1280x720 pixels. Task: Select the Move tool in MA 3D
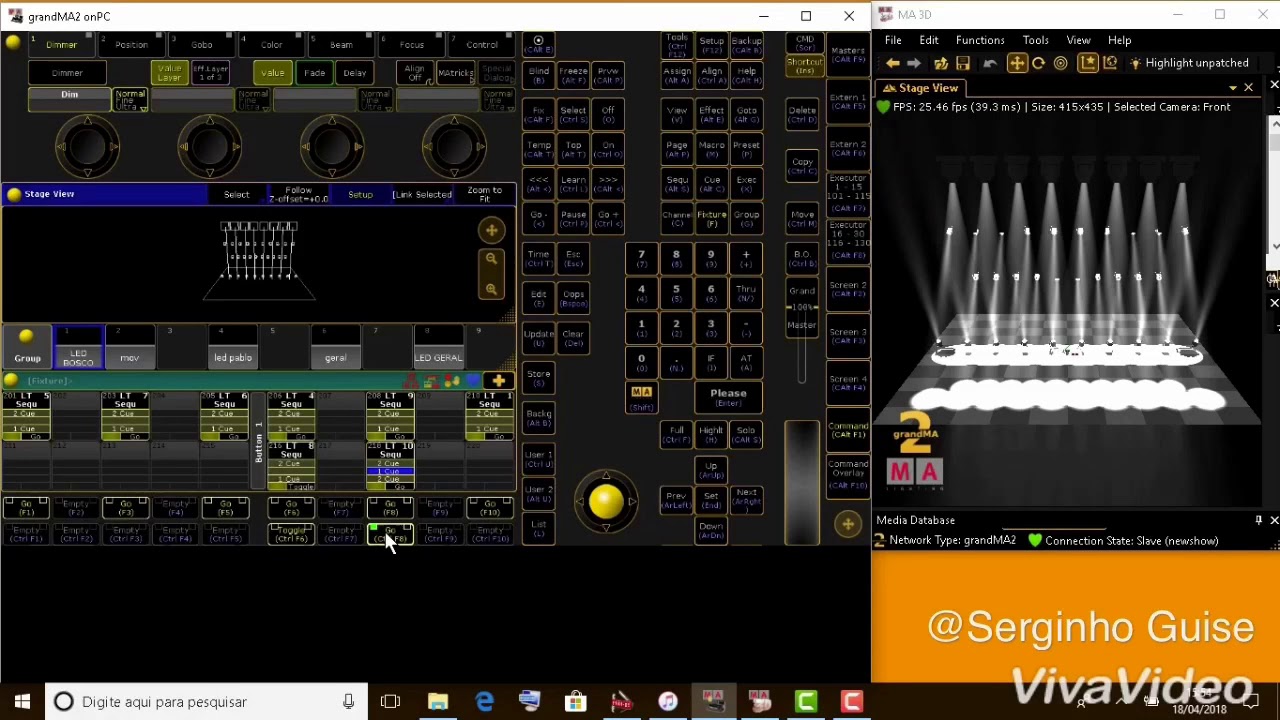click(1017, 63)
